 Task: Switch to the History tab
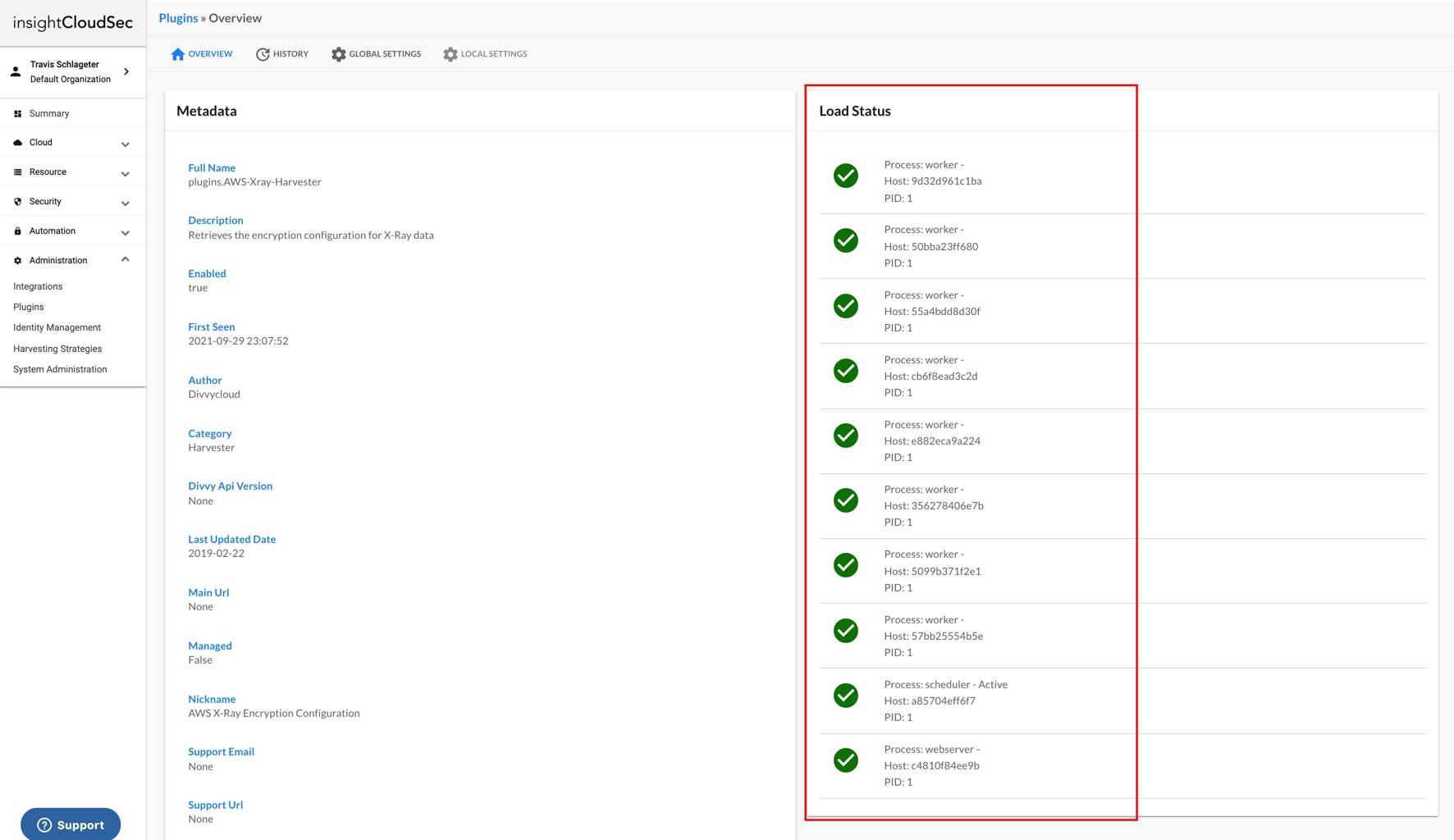click(x=282, y=54)
